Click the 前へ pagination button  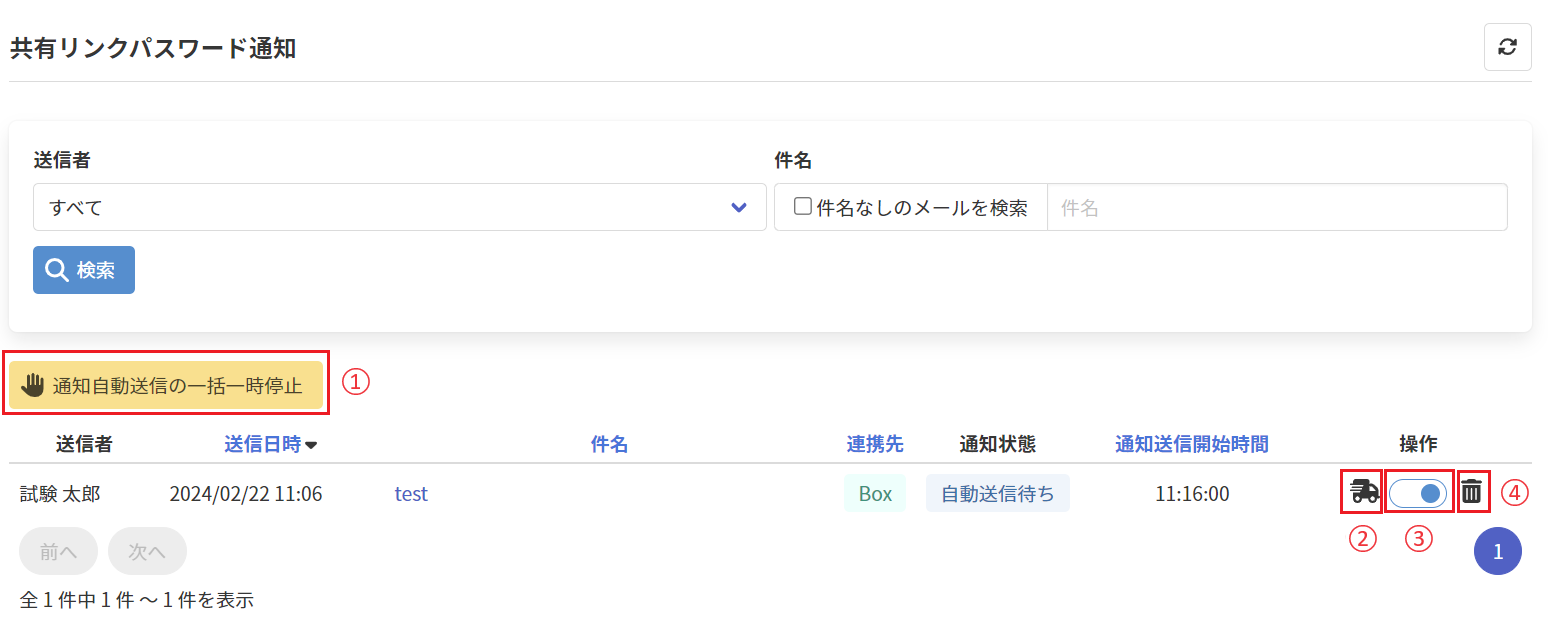click(x=58, y=551)
